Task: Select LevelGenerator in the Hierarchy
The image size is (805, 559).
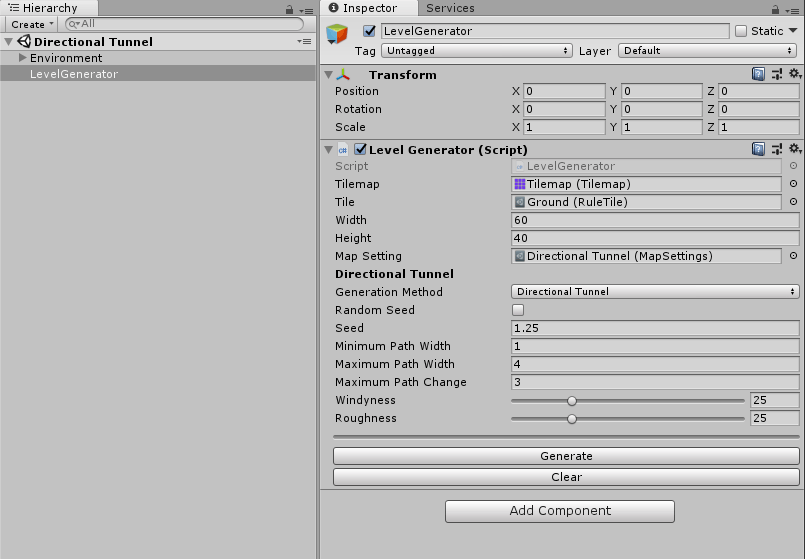Action: coord(158,73)
